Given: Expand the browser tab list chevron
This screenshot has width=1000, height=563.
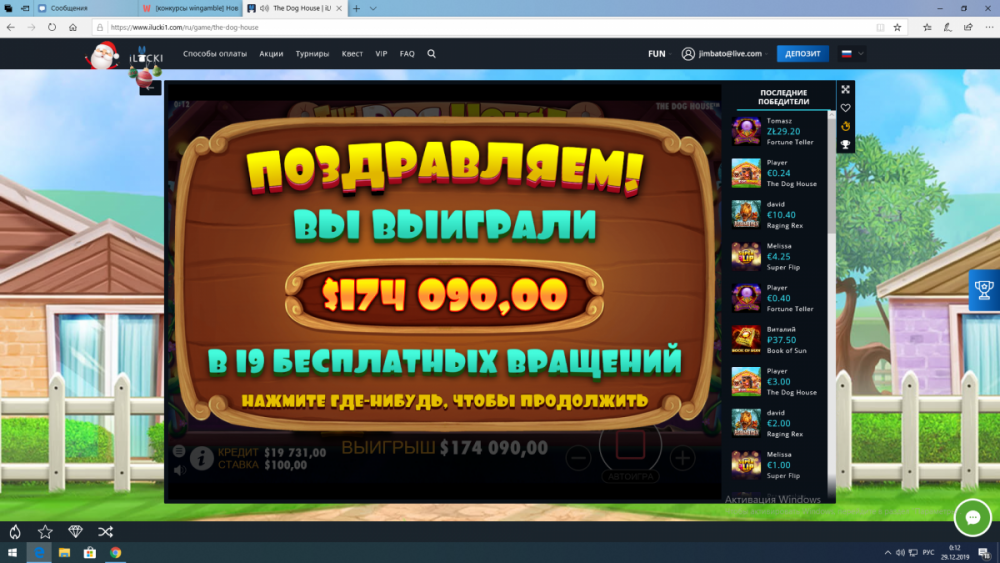Looking at the screenshot, I should 373,8.
